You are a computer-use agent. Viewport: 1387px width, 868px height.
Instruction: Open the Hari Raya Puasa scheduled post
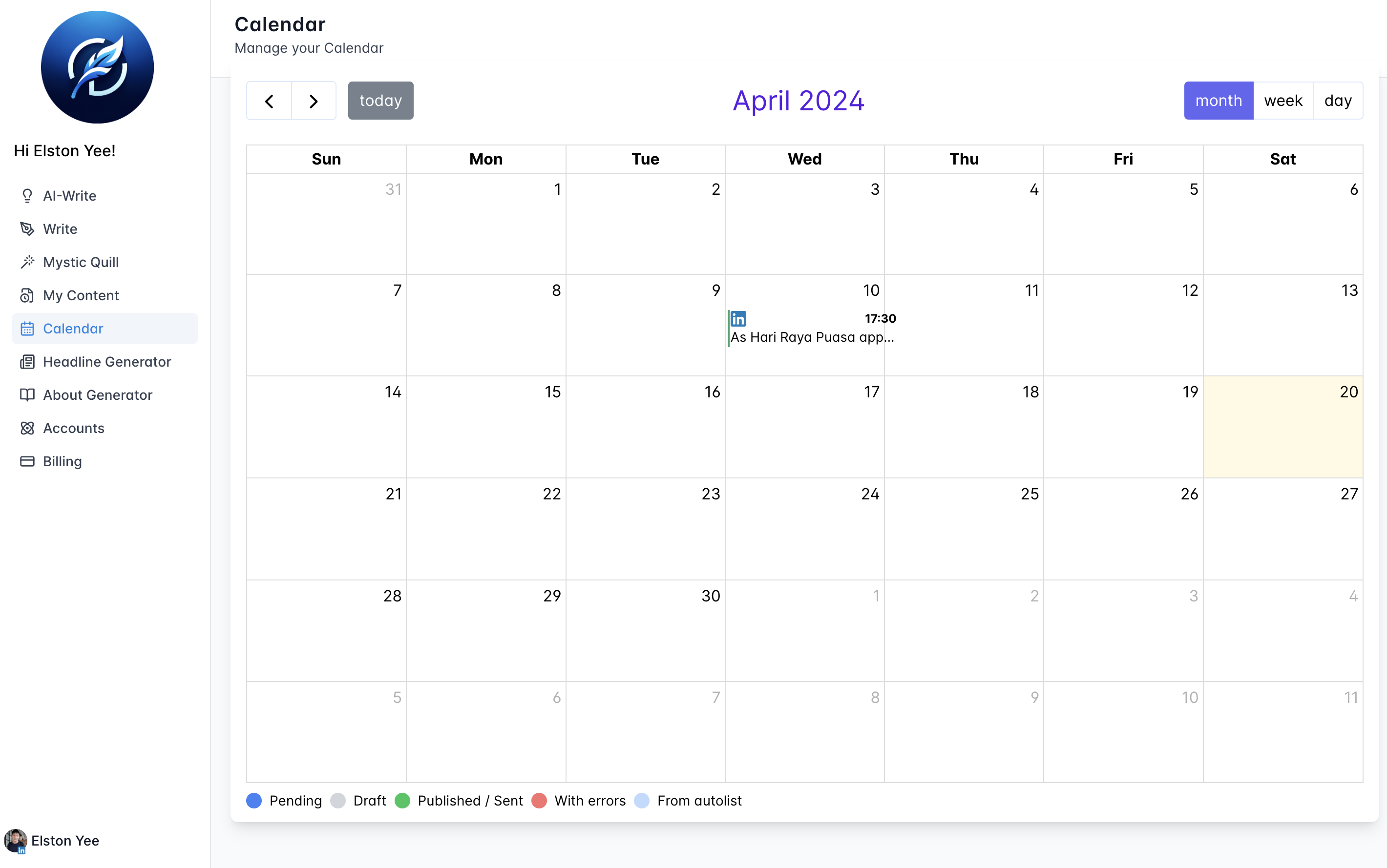tap(812, 337)
